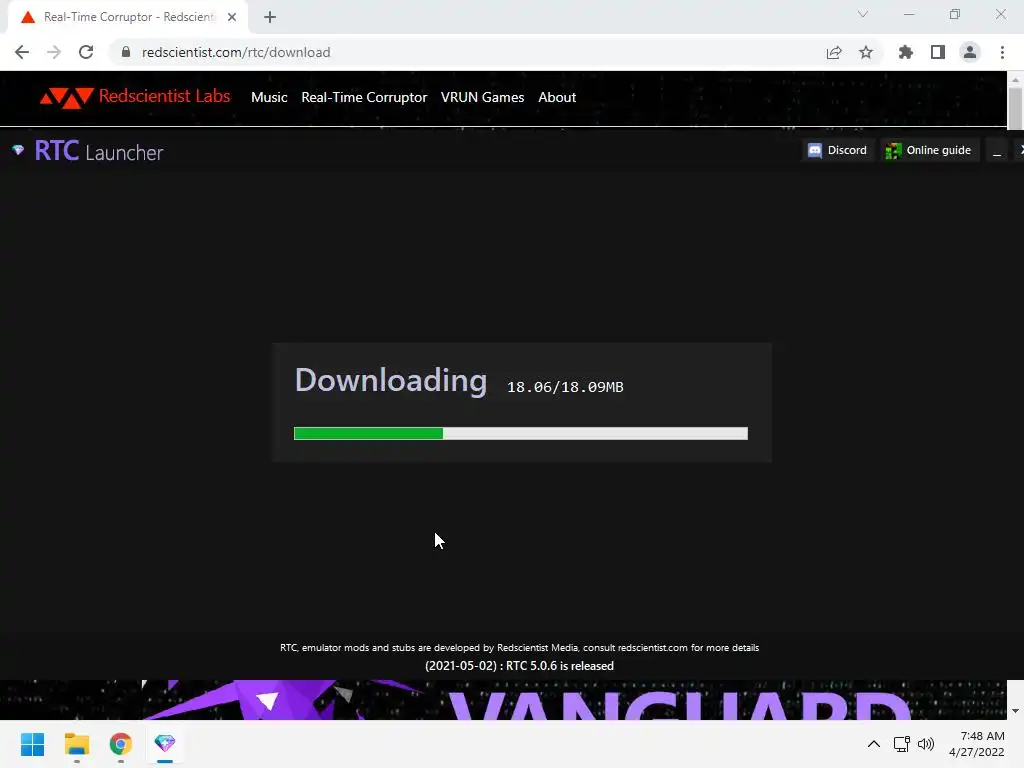Click the download progress bar
The height and width of the screenshot is (768, 1024).
520,434
